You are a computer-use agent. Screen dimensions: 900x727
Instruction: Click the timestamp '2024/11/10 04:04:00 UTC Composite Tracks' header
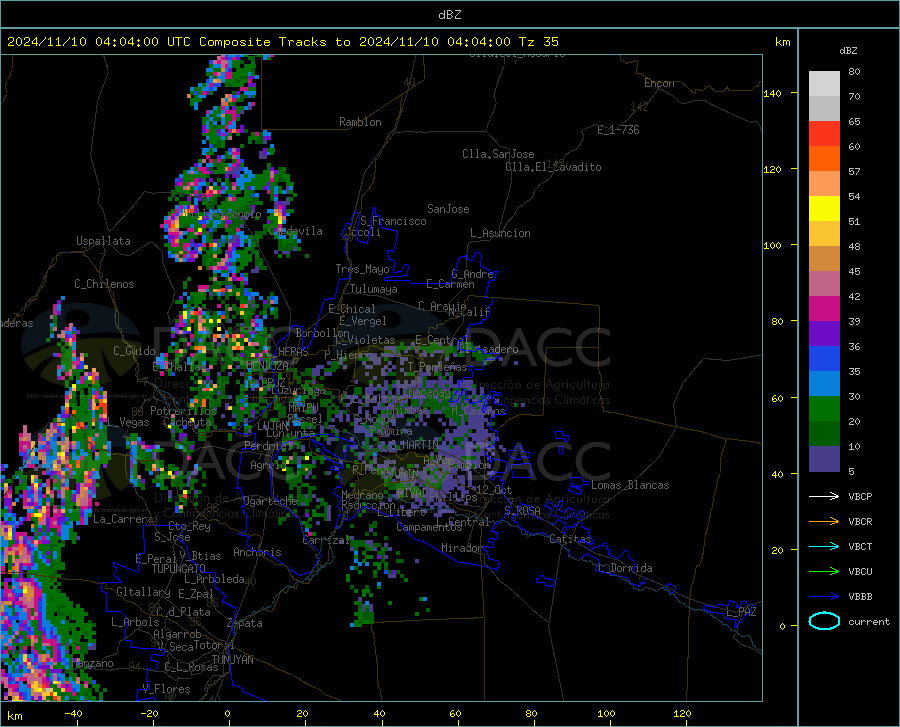tap(172, 42)
